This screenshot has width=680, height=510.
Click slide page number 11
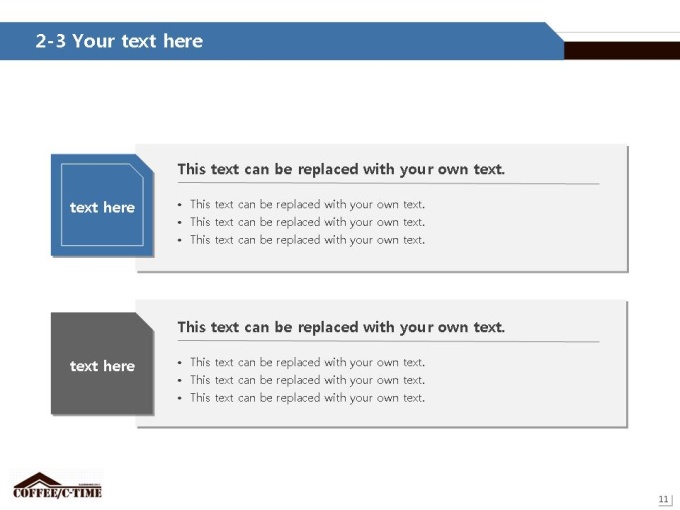[664, 499]
